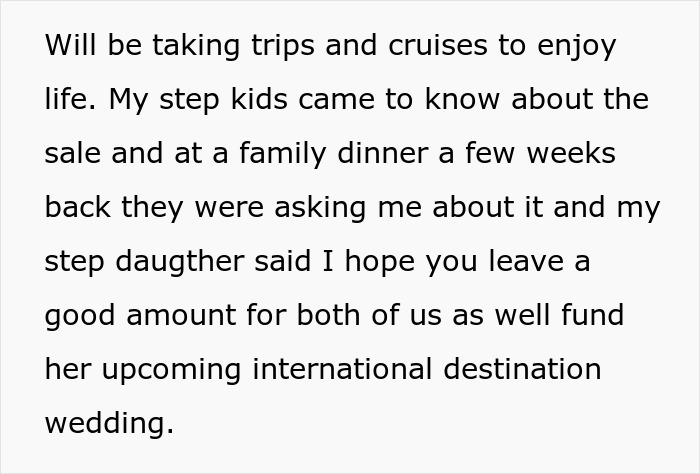Click the word "sale" in the third line
This screenshot has width=700, height=474.
point(72,153)
